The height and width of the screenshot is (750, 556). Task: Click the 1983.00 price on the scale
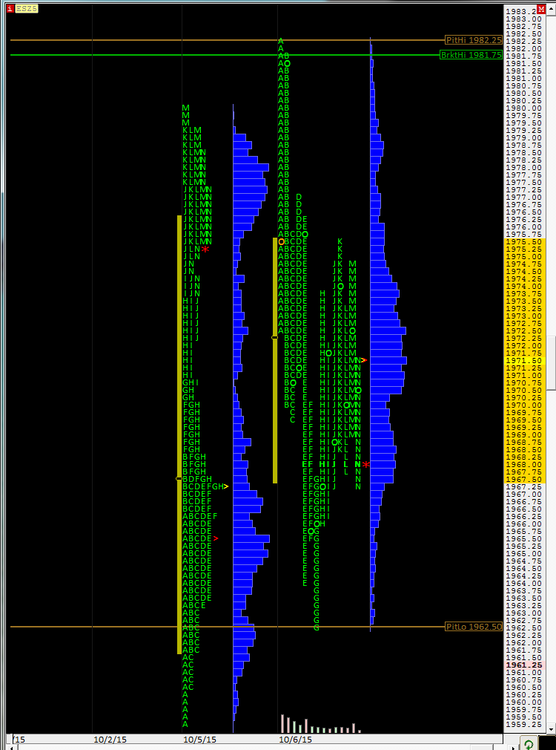click(524, 19)
